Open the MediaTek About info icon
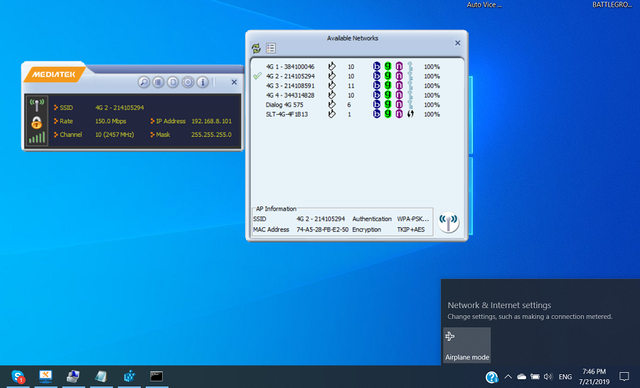This screenshot has width=640, height=388. (x=202, y=82)
